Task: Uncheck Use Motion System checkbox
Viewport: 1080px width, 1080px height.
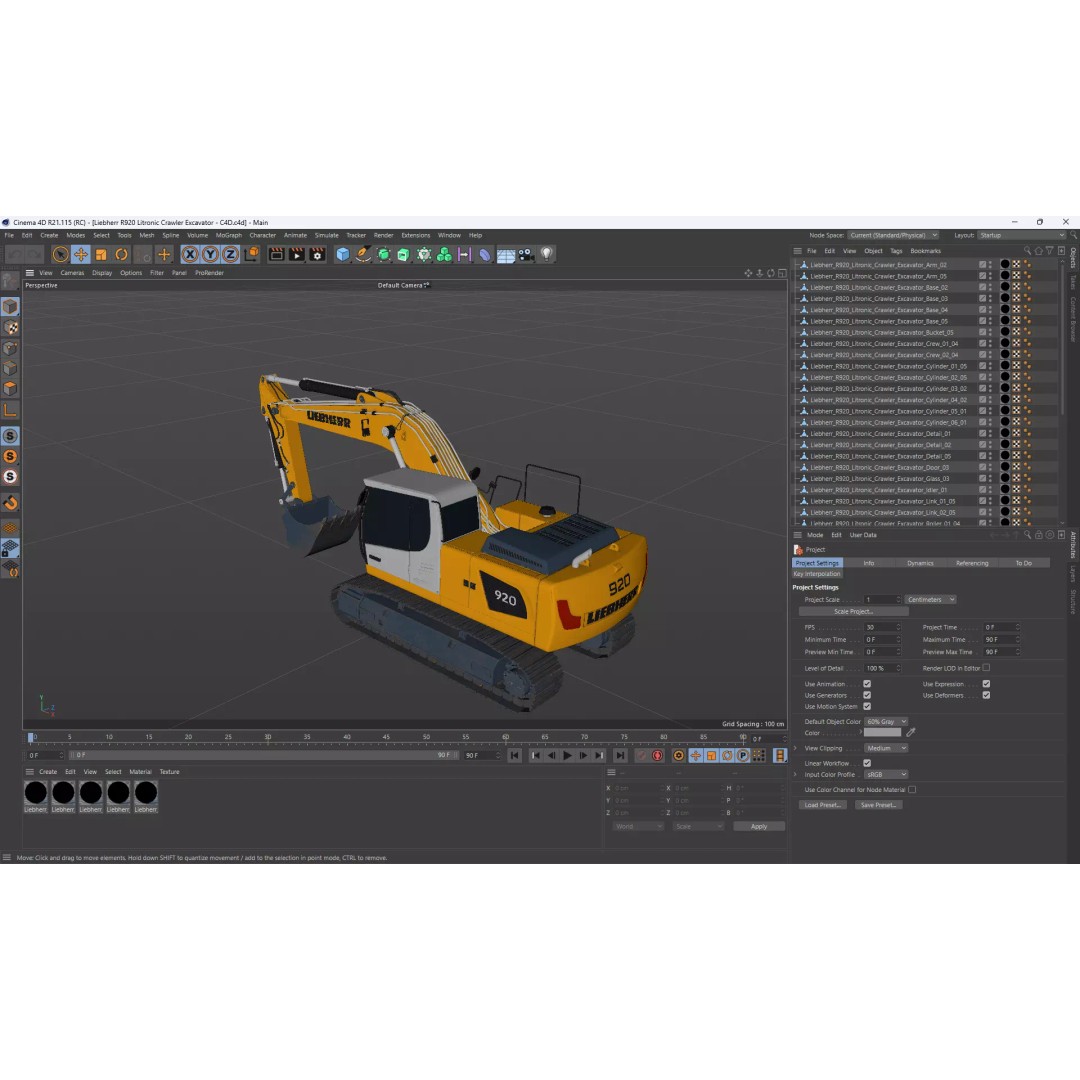Action: (867, 706)
